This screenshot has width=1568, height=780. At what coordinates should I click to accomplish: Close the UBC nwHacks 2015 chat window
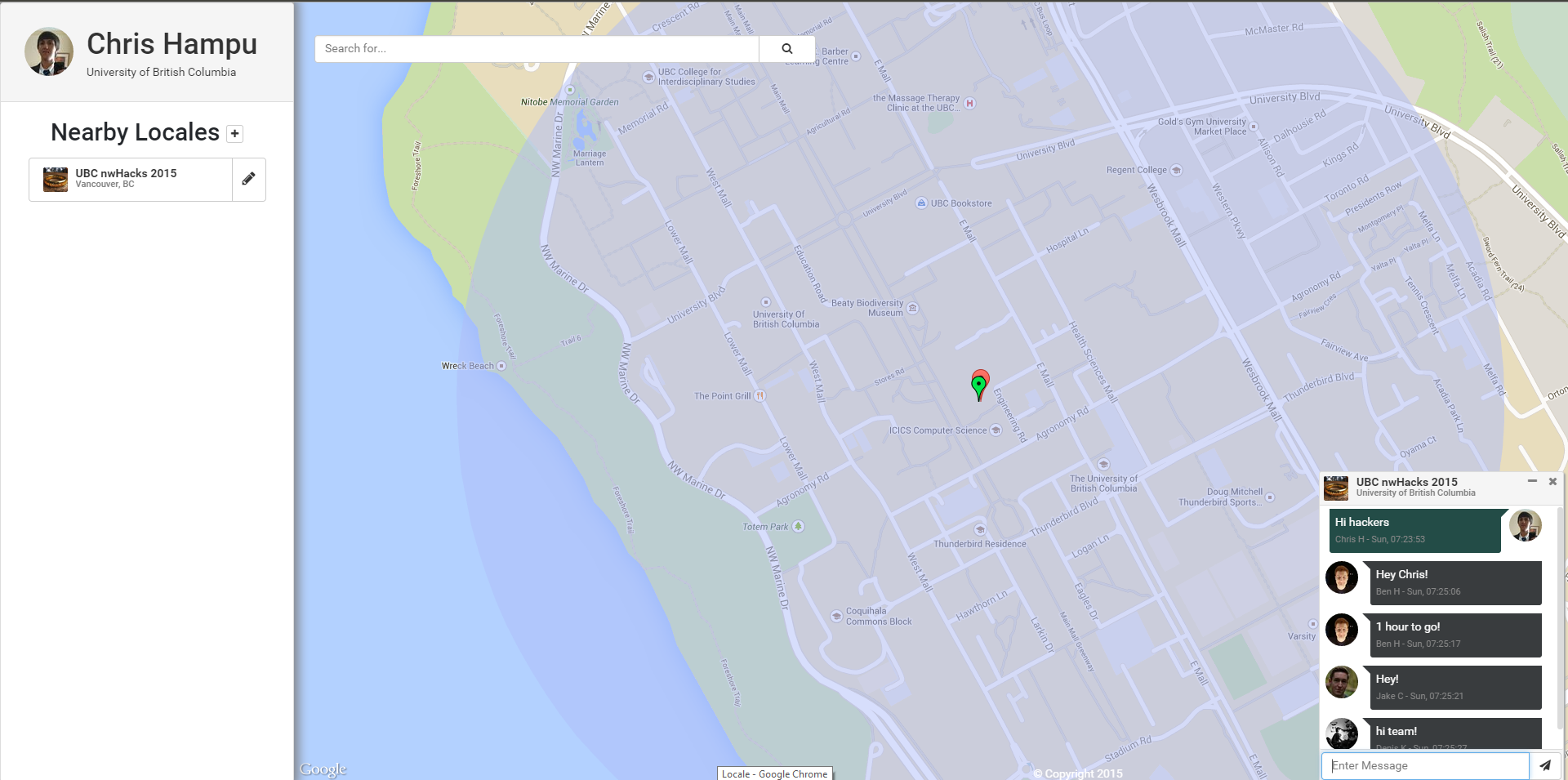(1552, 481)
